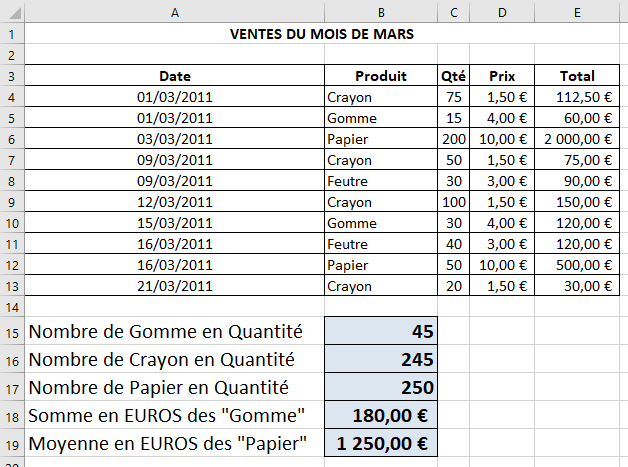The height and width of the screenshot is (467, 628).
Task: Select the Crayon quantity result 245
Action: pos(381,359)
